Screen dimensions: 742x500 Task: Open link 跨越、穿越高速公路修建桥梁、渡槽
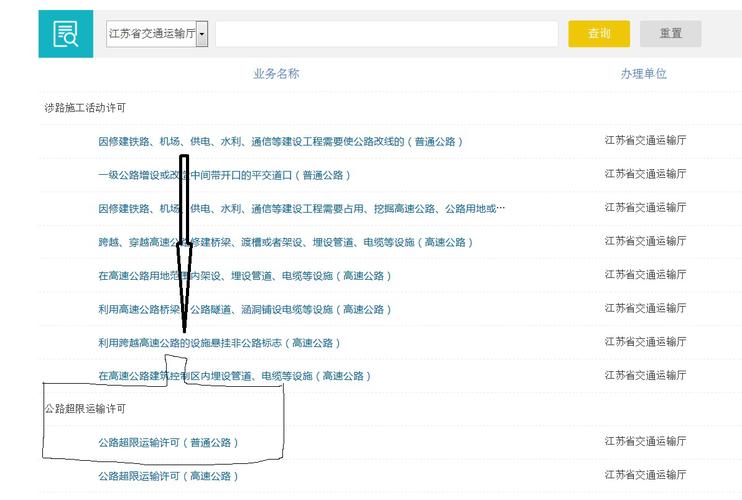tap(285, 242)
